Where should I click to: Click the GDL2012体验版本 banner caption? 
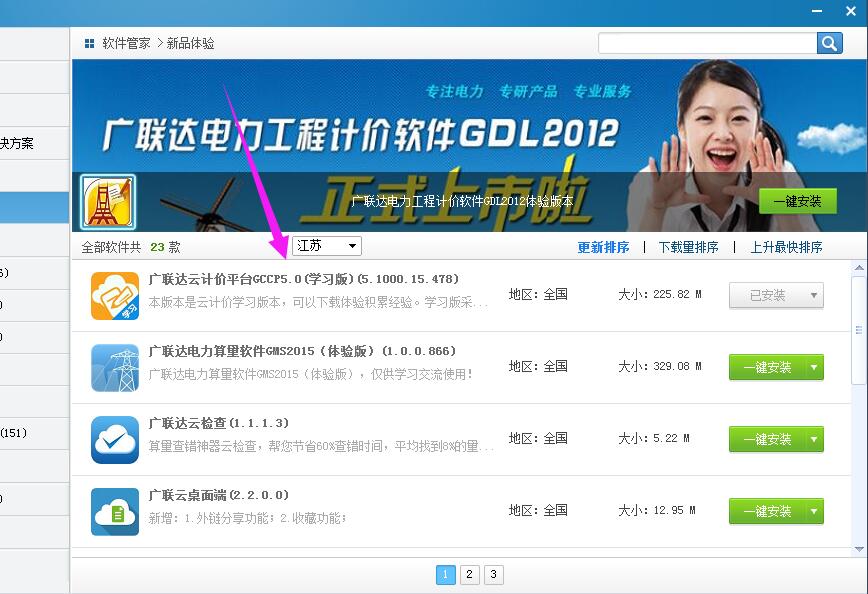pos(462,201)
